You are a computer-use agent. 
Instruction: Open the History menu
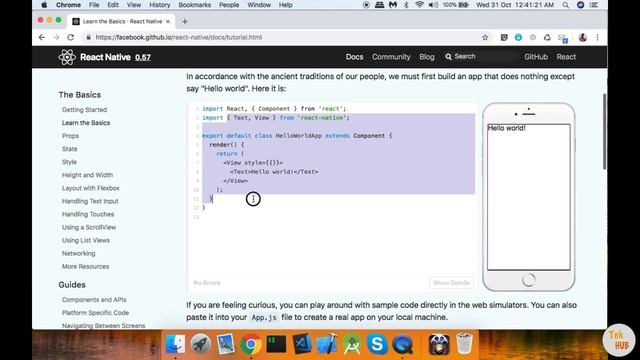pyautogui.click(x=159, y=5)
